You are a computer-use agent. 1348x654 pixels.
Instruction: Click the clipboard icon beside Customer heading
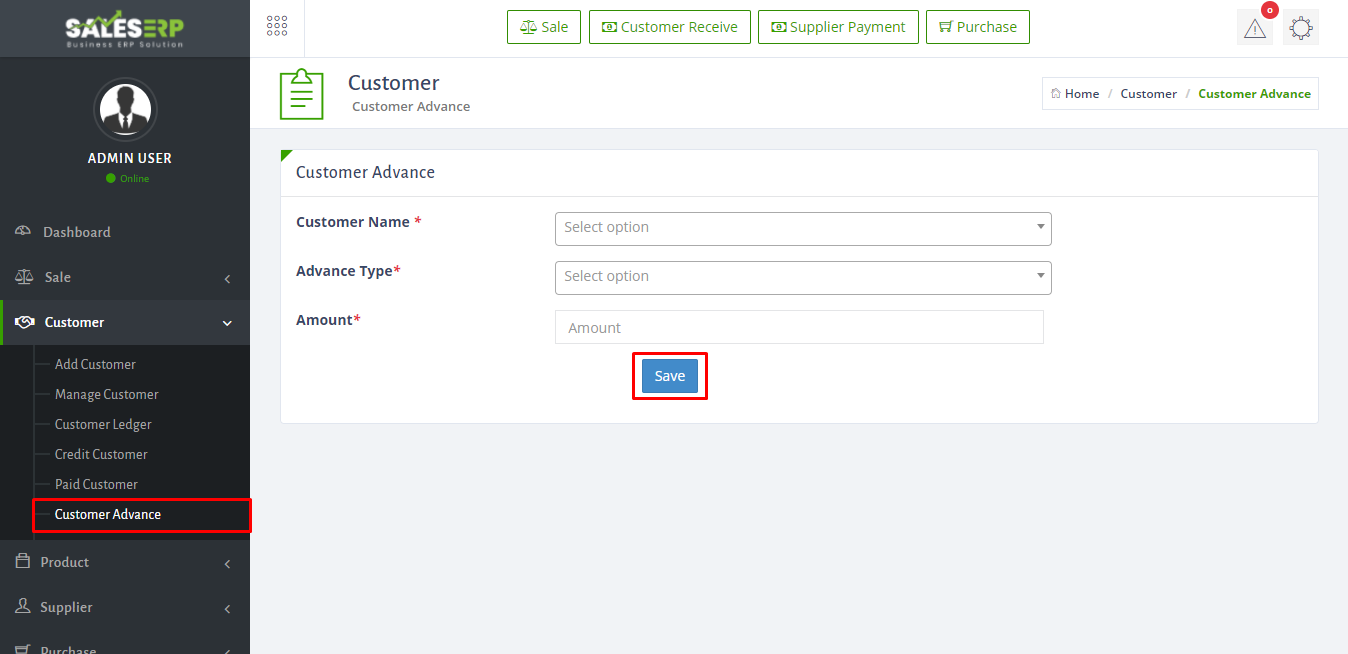point(301,94)
